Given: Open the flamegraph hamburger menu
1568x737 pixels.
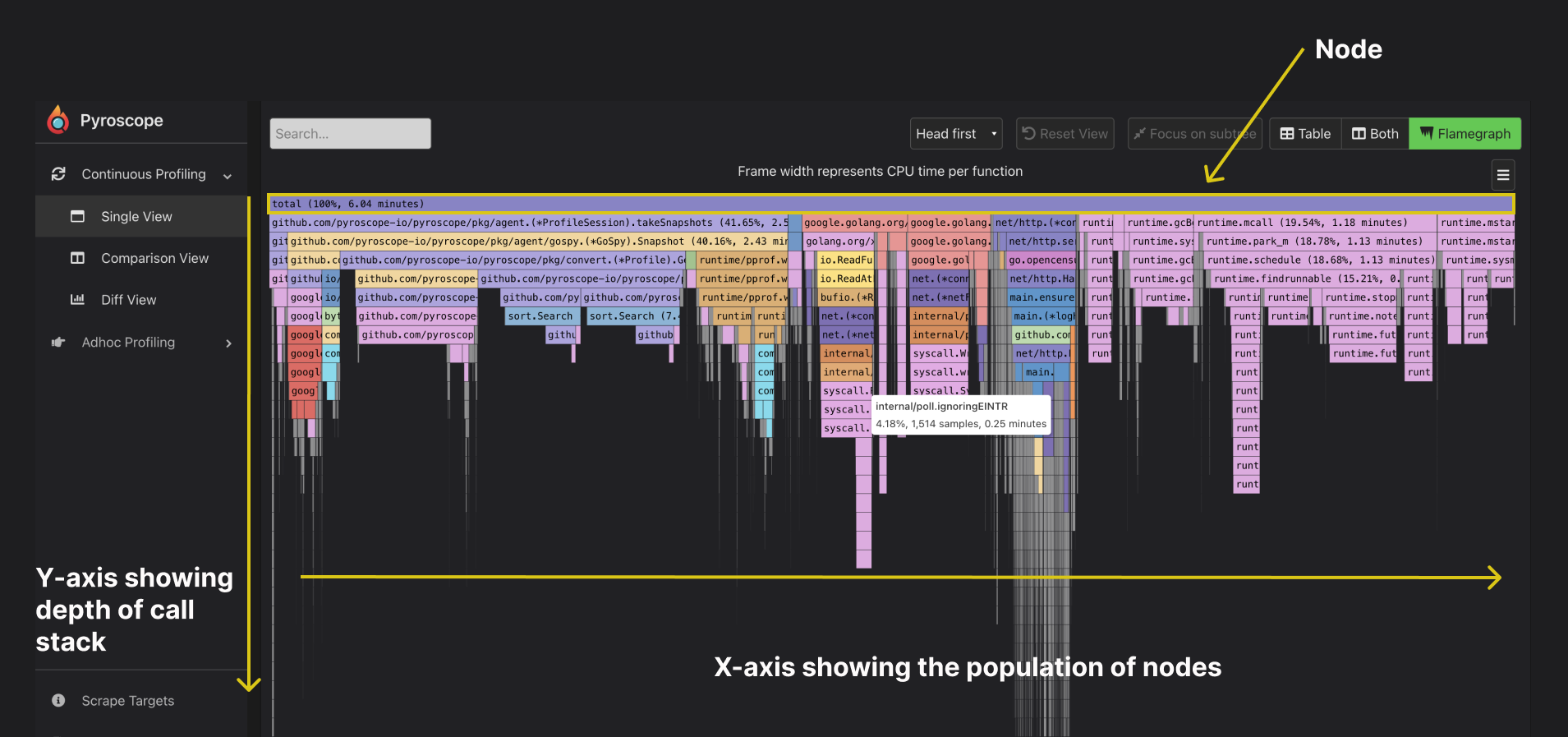Looking at the screenshot, I should click(x=1503, y=175).
